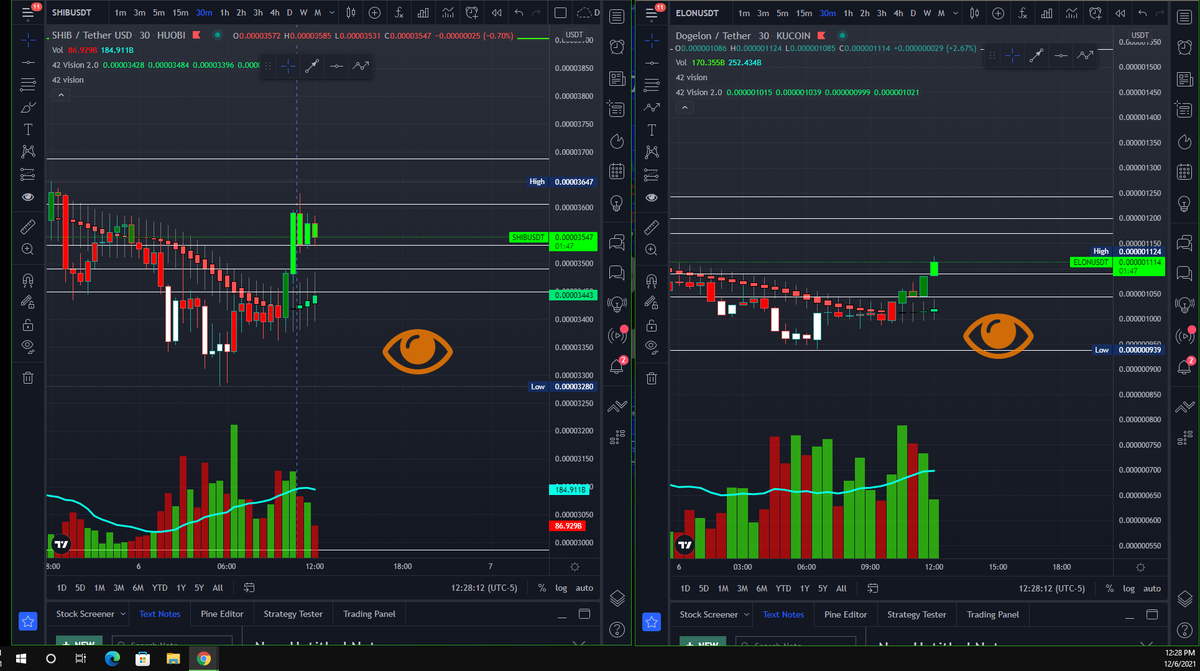This screenshot has height=671, width=1200.
Task: Open Stock Screener dropdown arrow in SHIBUSDT window
Action: 123,614
